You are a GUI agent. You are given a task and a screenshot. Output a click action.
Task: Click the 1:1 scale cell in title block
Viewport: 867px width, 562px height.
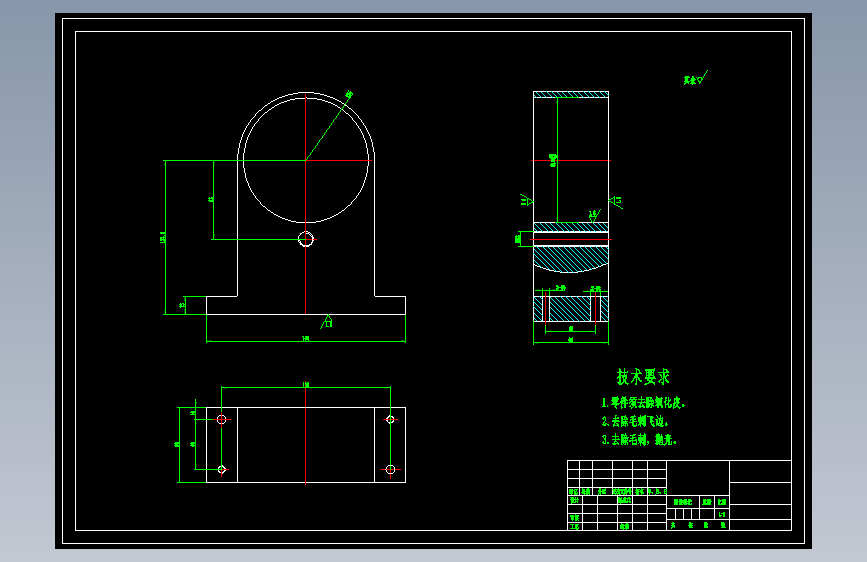(722, 514)
